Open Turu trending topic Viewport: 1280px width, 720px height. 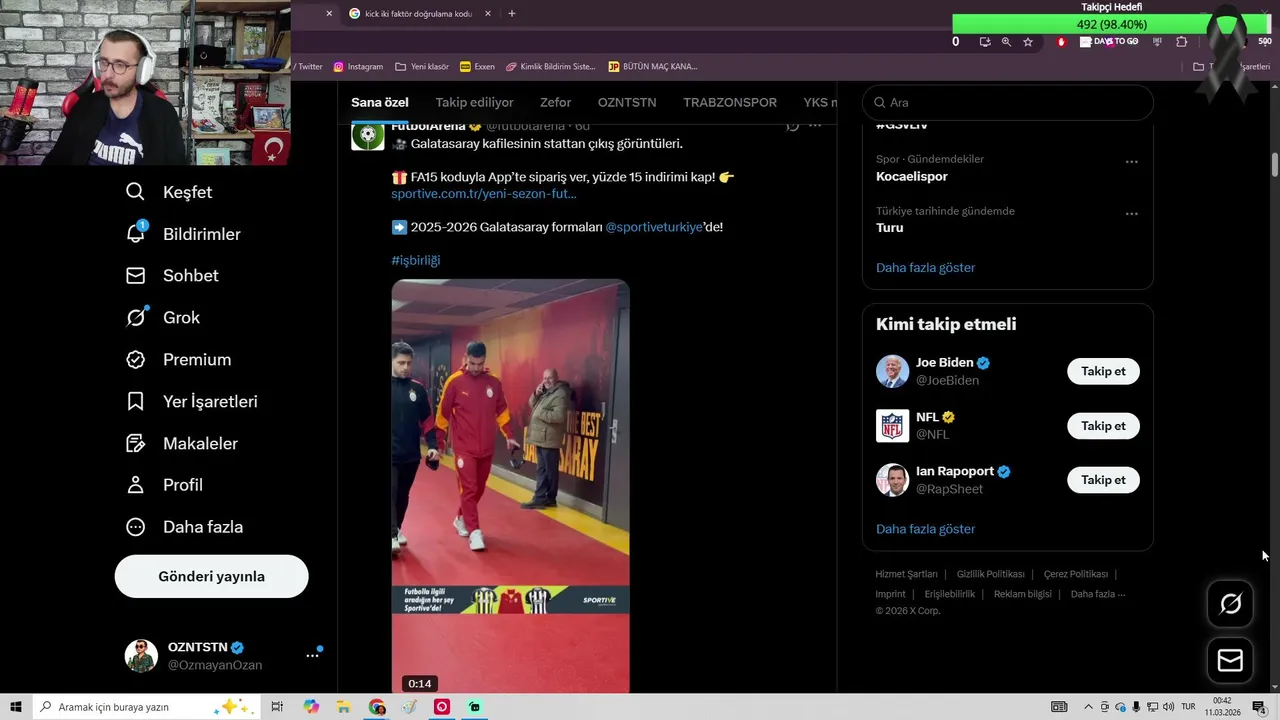tap(890, 228)
